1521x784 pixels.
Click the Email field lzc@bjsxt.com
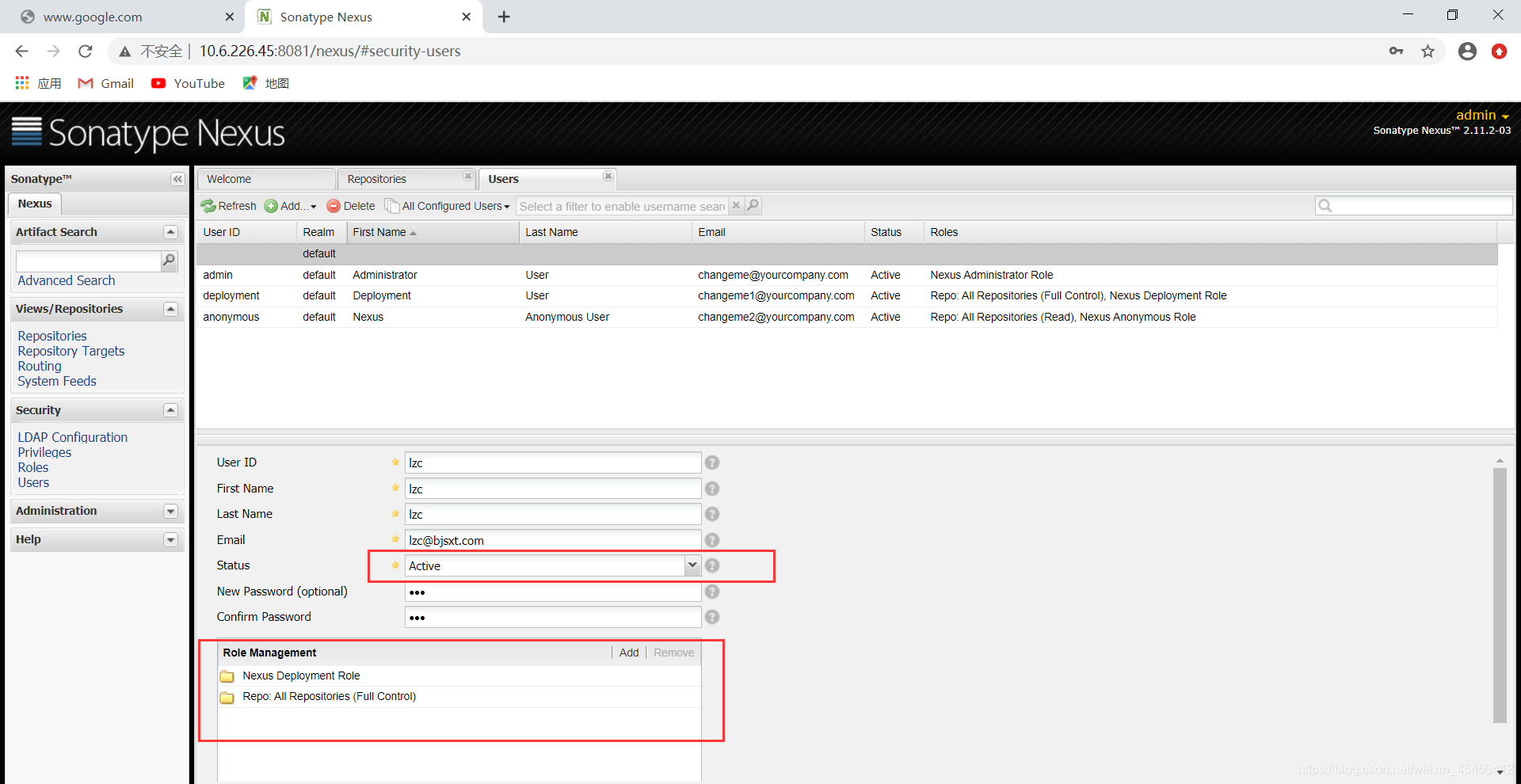click(553, 540)
